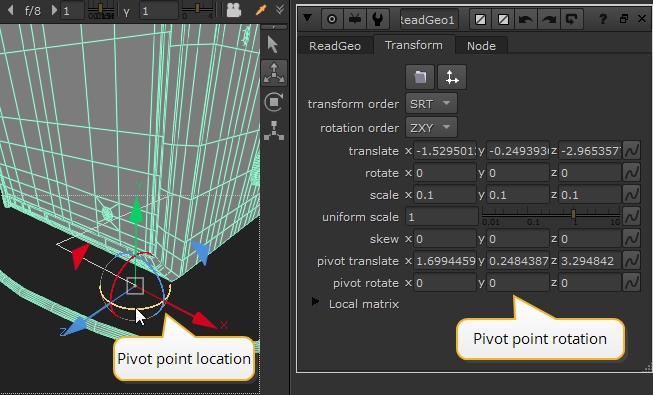
Task: Activate the rotate manipulator tool
Action: 274,102
